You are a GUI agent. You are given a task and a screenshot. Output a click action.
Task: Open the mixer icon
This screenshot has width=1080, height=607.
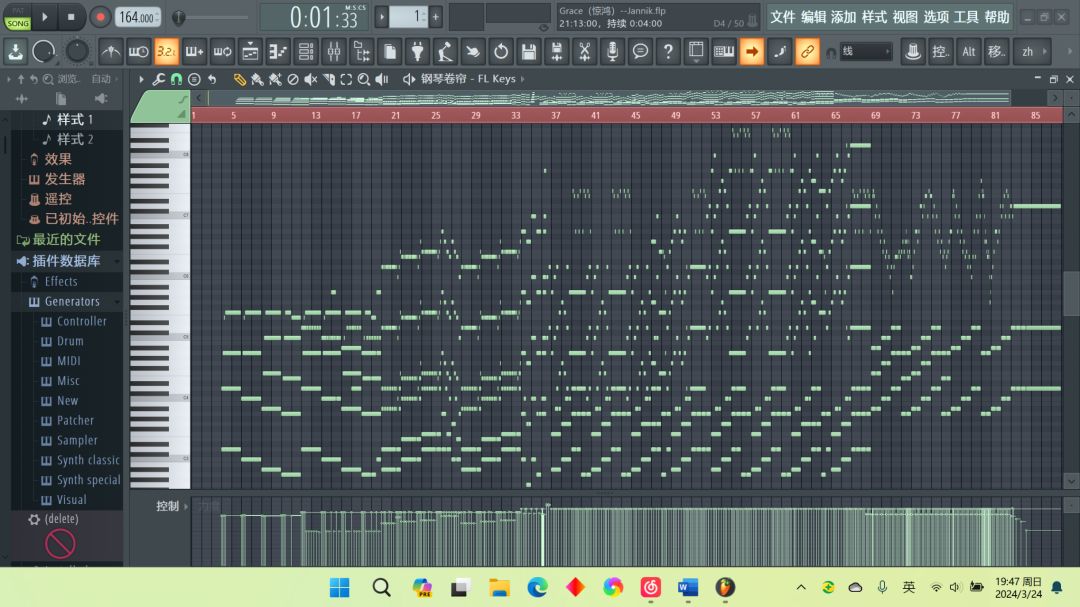click(333, 51)
